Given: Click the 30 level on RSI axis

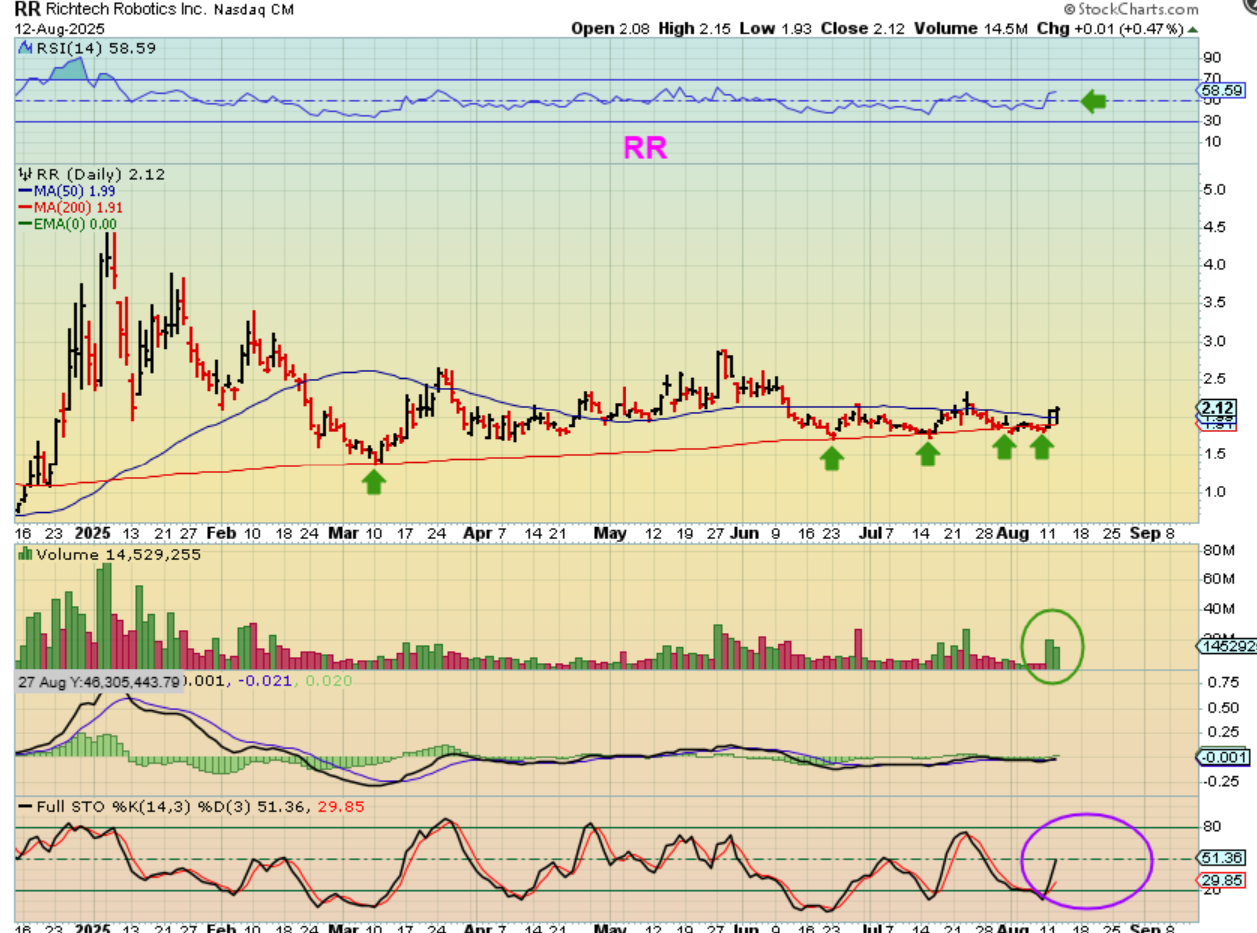Looking at the screenshot, I should tap(1212, 121).
